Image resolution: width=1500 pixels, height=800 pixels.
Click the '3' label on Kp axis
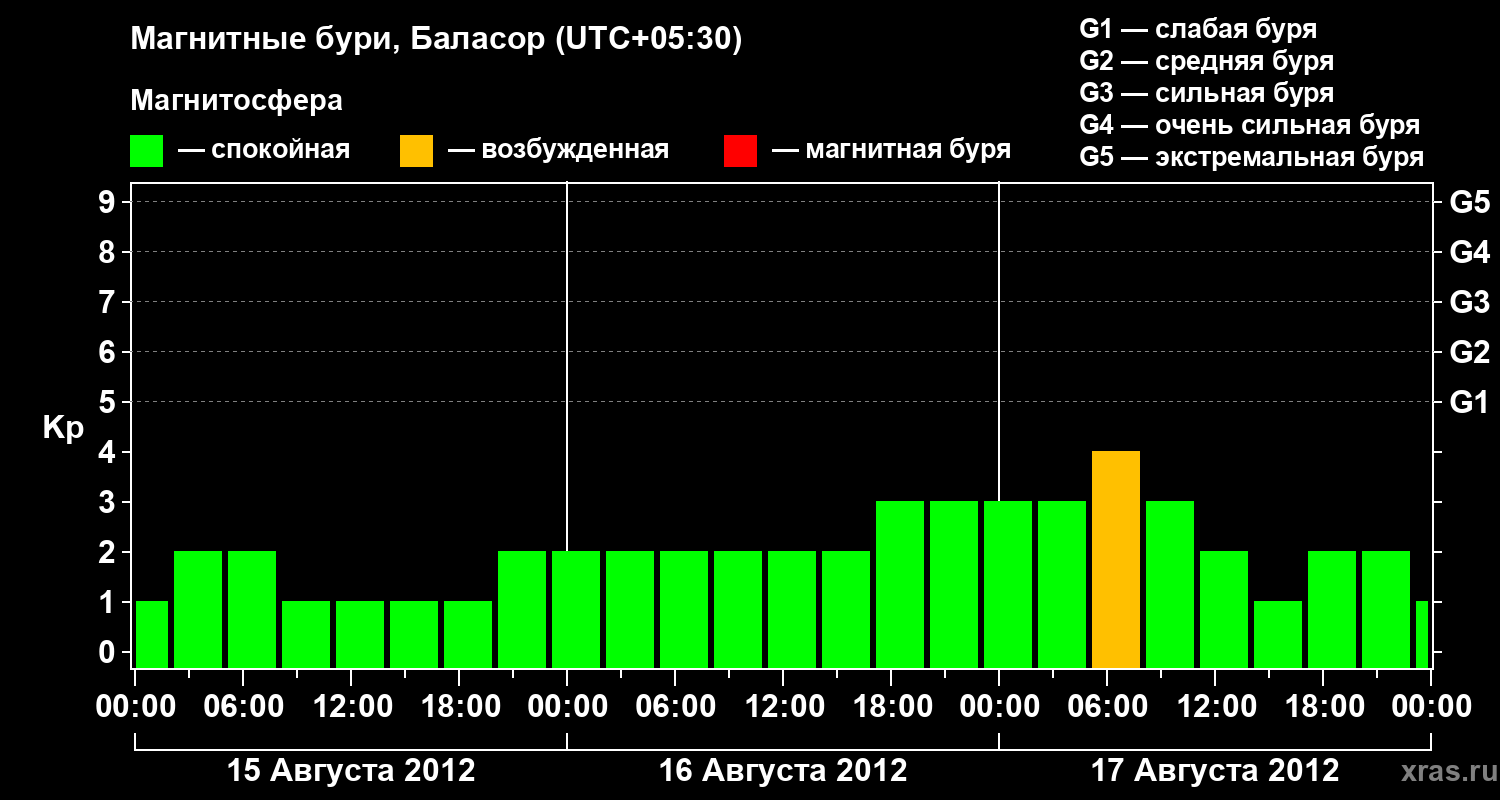pyautogui.click(x=109, y=502)
